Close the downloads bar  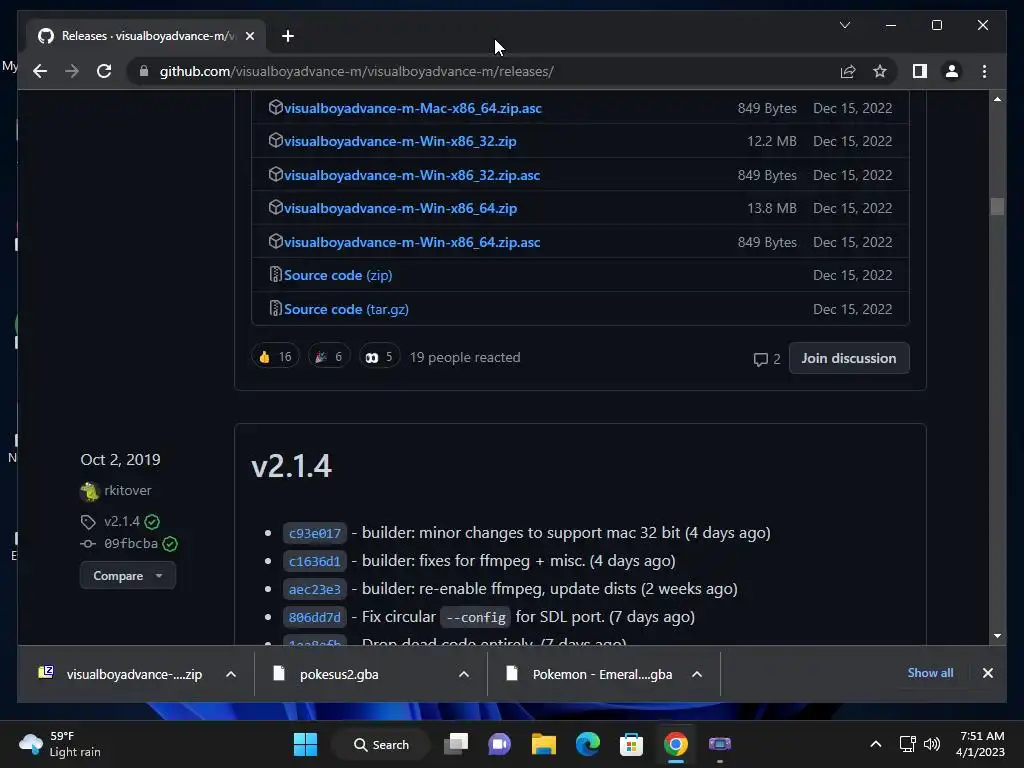987,673
